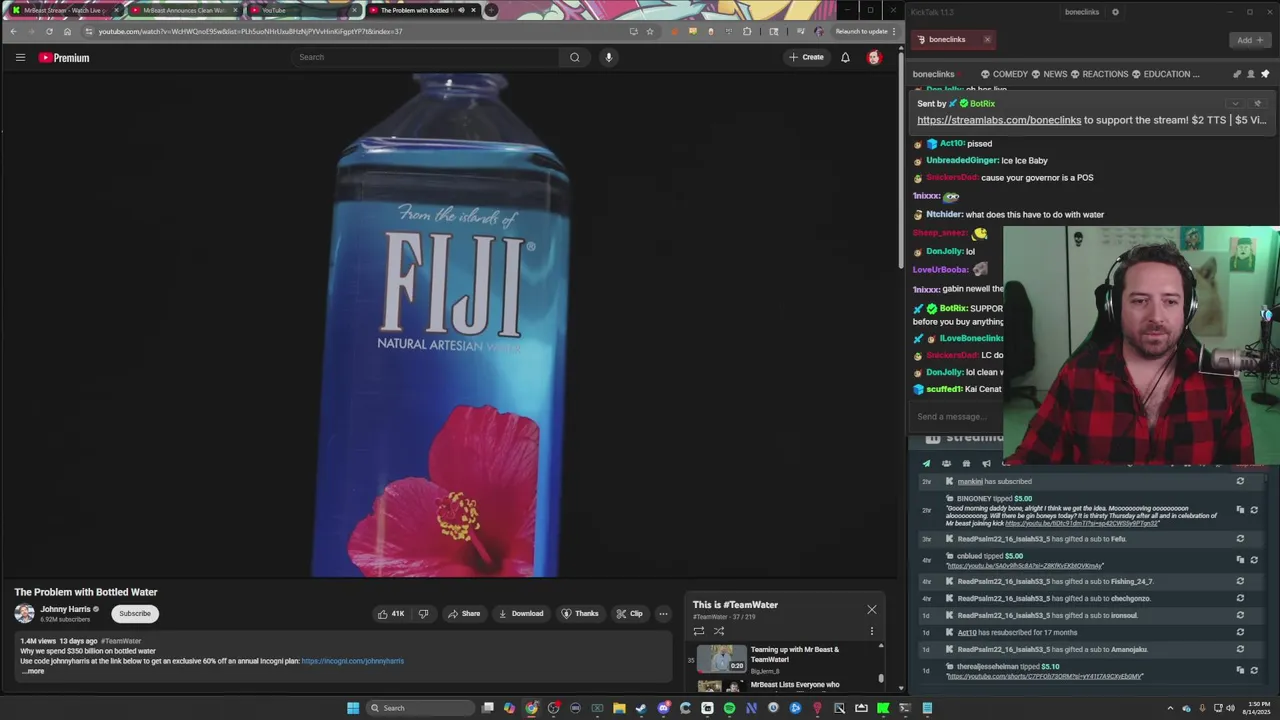Image resolution: width=1280 pixels, height=720 pixels.
Task: Open KickTalk settings gear icon
Action: coord(1115,12)
